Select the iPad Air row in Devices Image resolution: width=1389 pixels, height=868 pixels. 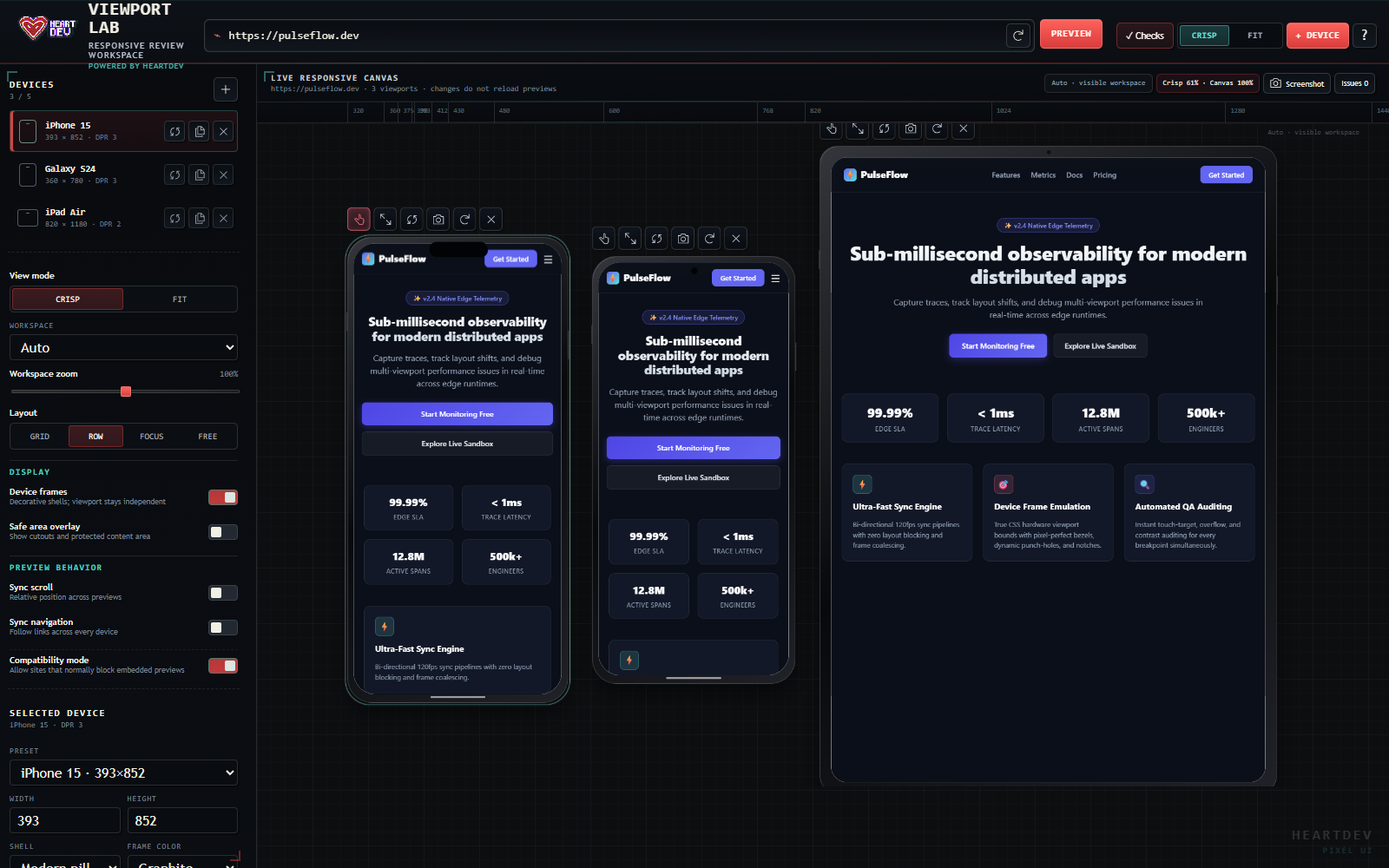coord(123,218)
